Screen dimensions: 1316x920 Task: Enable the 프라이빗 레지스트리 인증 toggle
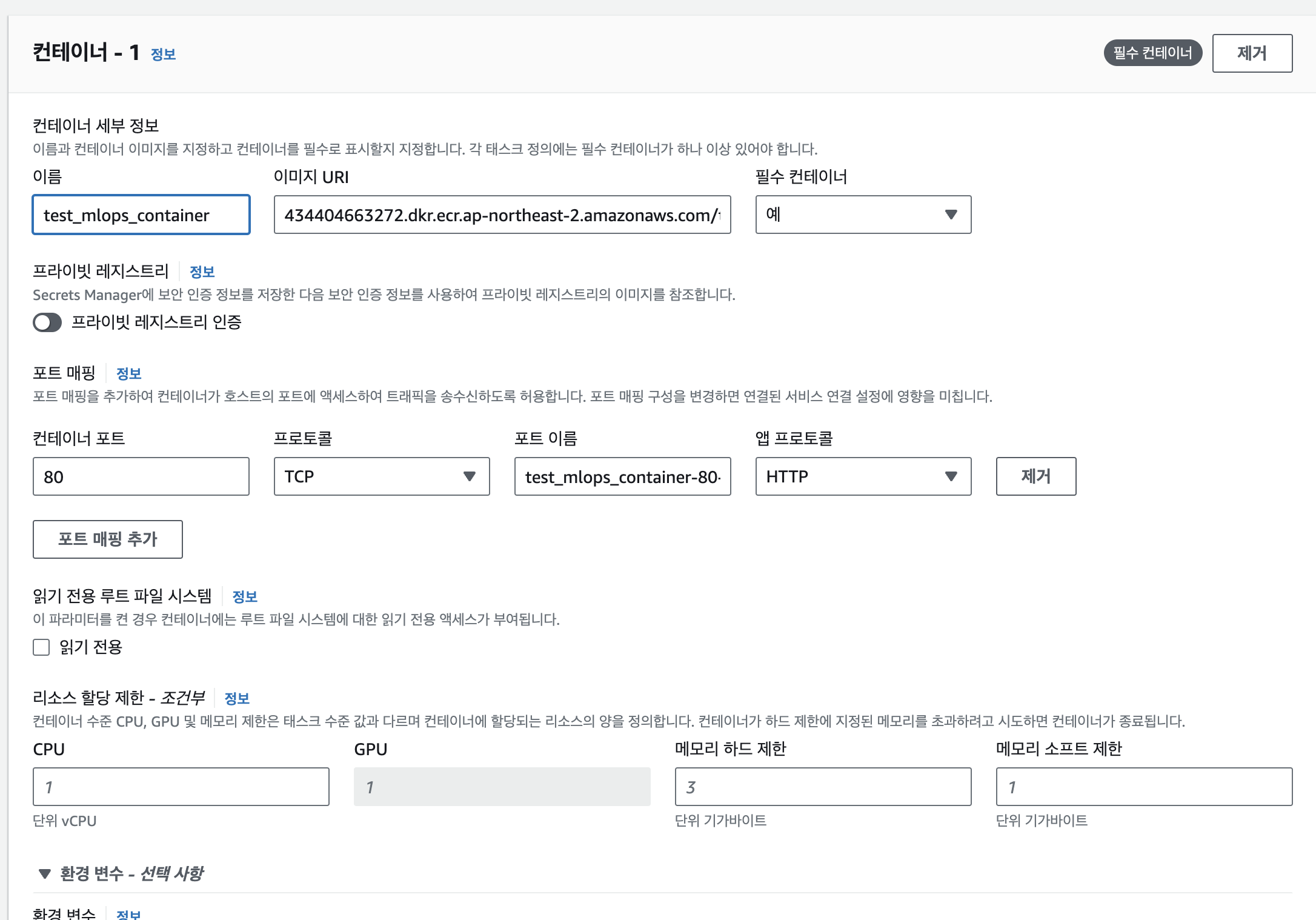pos(47,322)
